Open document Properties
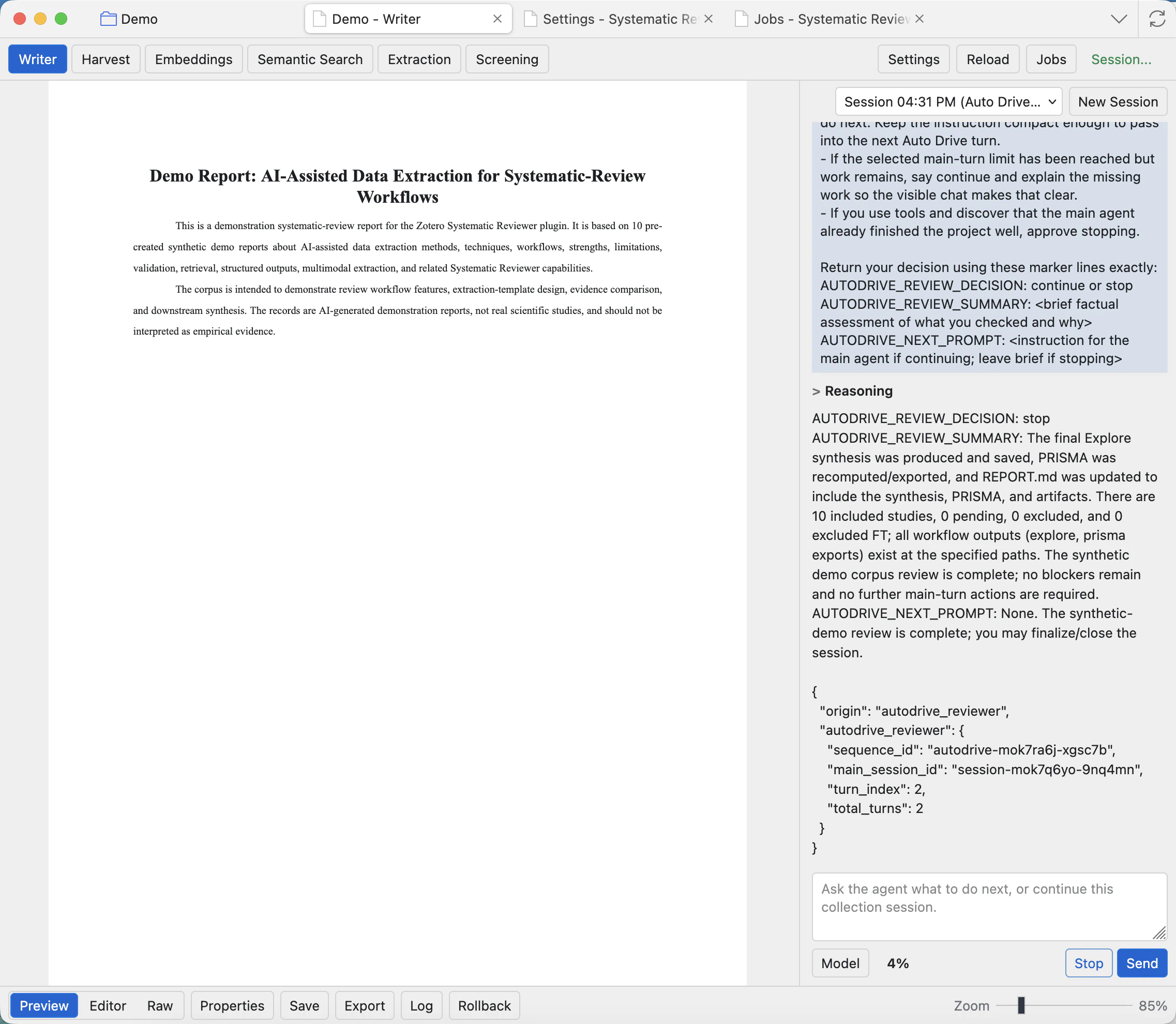The height and width of the screenshot is (1024, 1176). click(x=232, y=1005)
